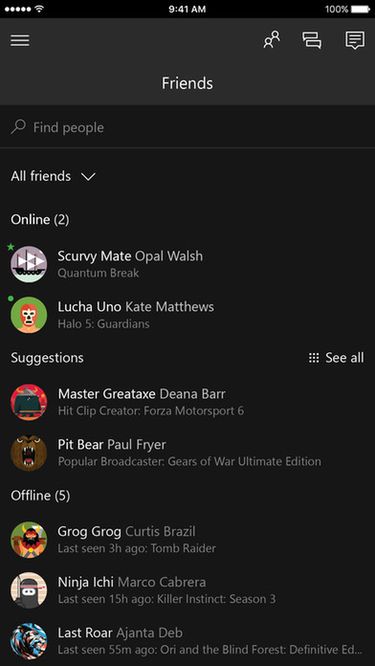
Task: Tap the Halo 5: Guardians activity text
Action: tap(104, 324)
